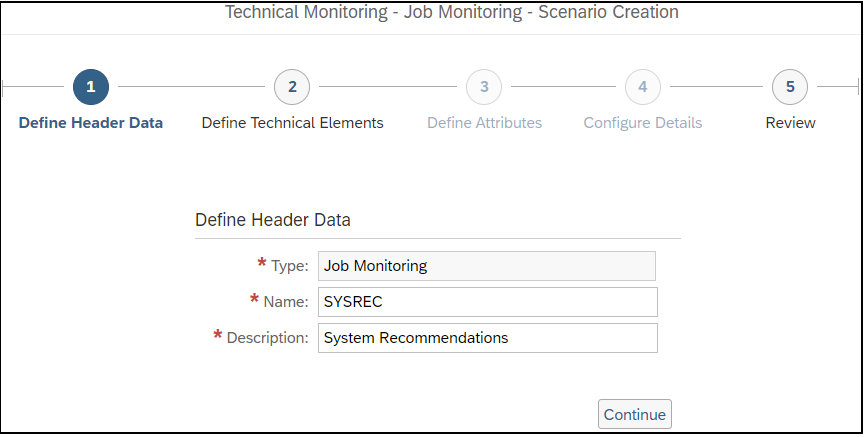Click the Type field label
The image size is (864, 437).
pos(290,266)
